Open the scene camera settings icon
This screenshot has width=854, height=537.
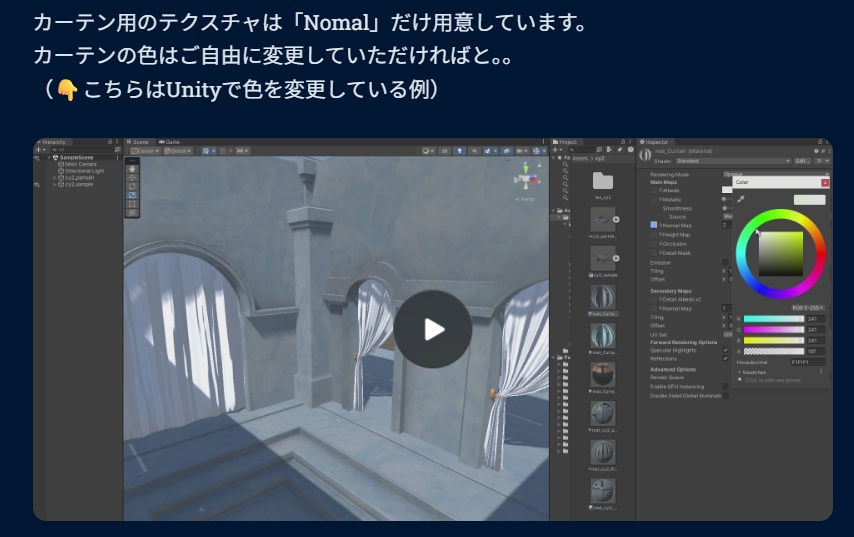521,151
